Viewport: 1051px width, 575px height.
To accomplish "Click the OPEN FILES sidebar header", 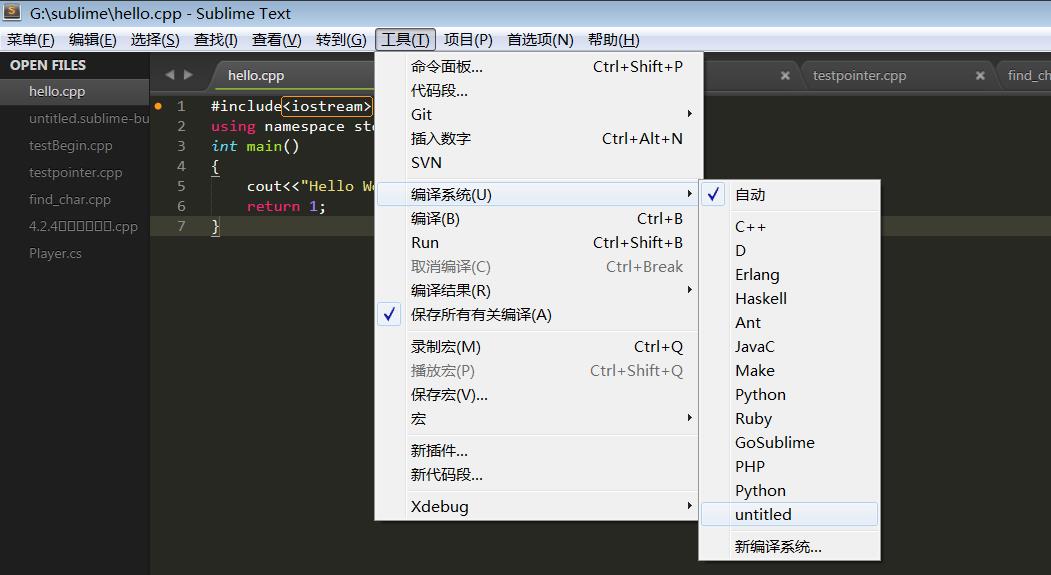I will 48,65.
